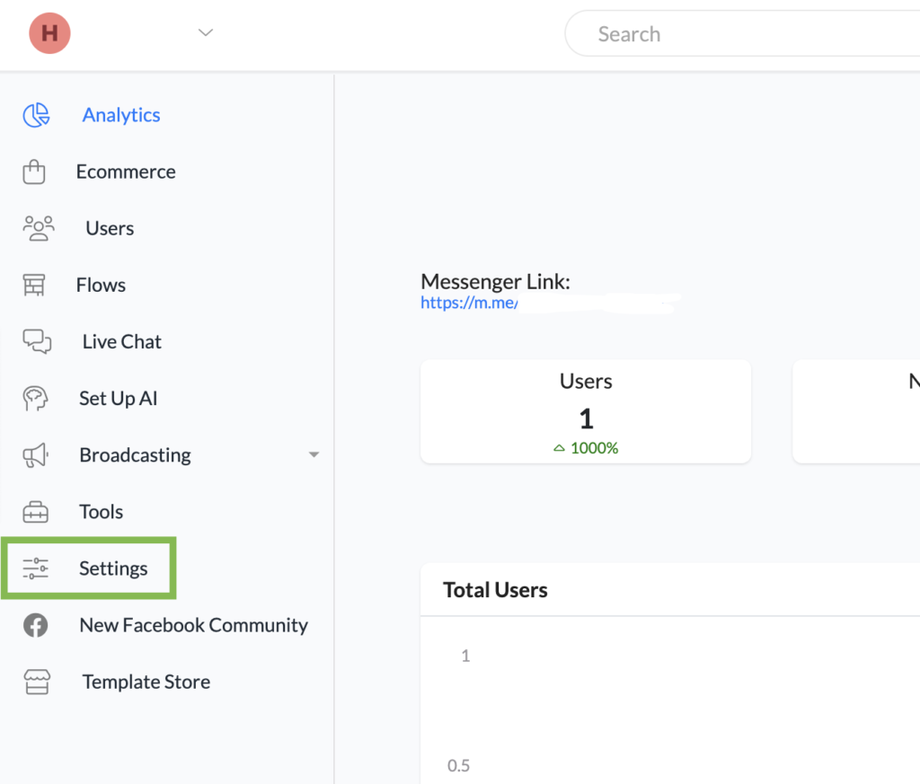Click the Live Chat bubbles icon

click(37, 342)
